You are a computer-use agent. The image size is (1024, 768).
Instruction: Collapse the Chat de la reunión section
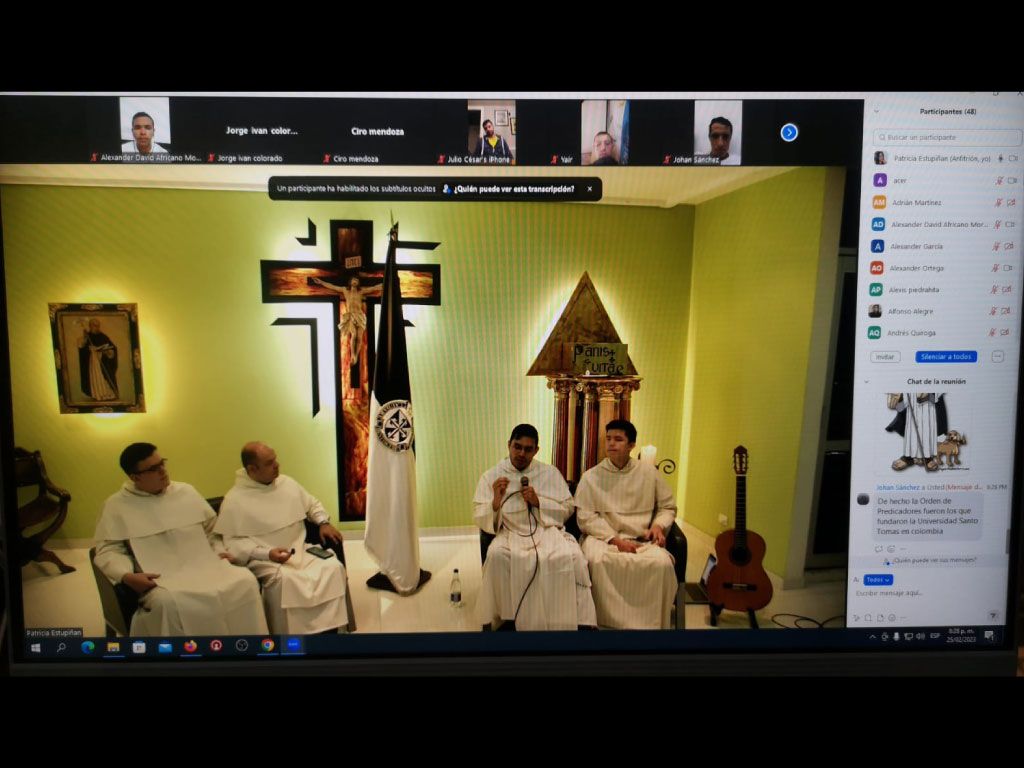click(x=867, y=381)
